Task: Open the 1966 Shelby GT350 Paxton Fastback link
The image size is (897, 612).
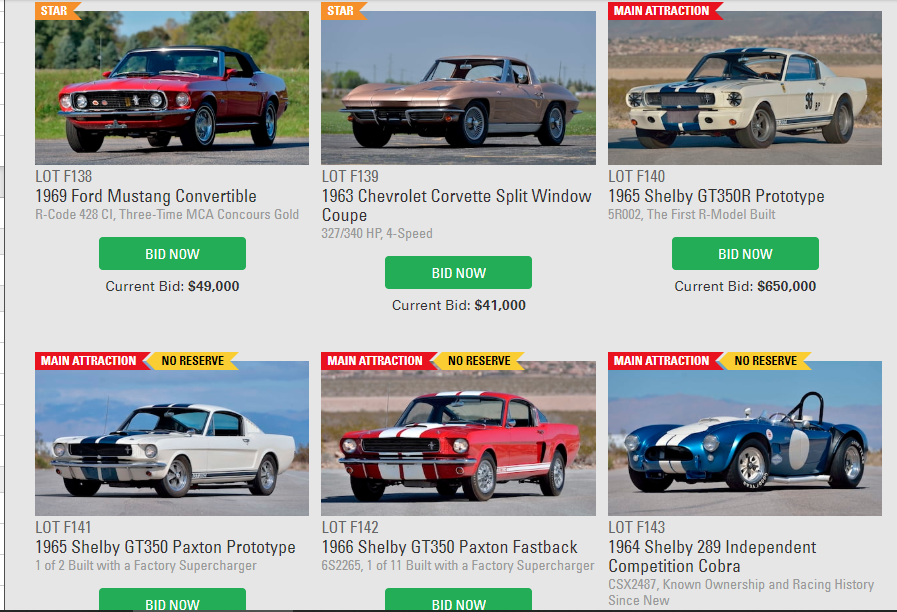Action: pyautogui.click(x=450, y=547)
